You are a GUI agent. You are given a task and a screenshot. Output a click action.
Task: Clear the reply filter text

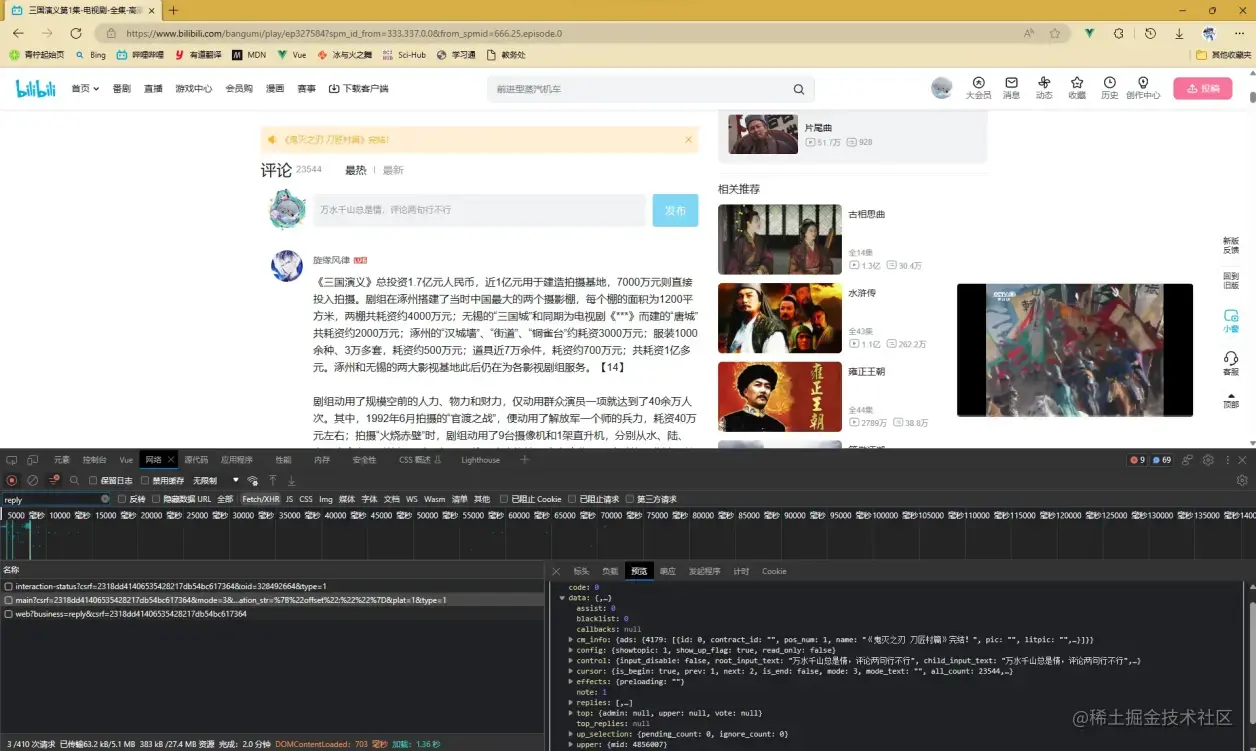click(105, 499)
